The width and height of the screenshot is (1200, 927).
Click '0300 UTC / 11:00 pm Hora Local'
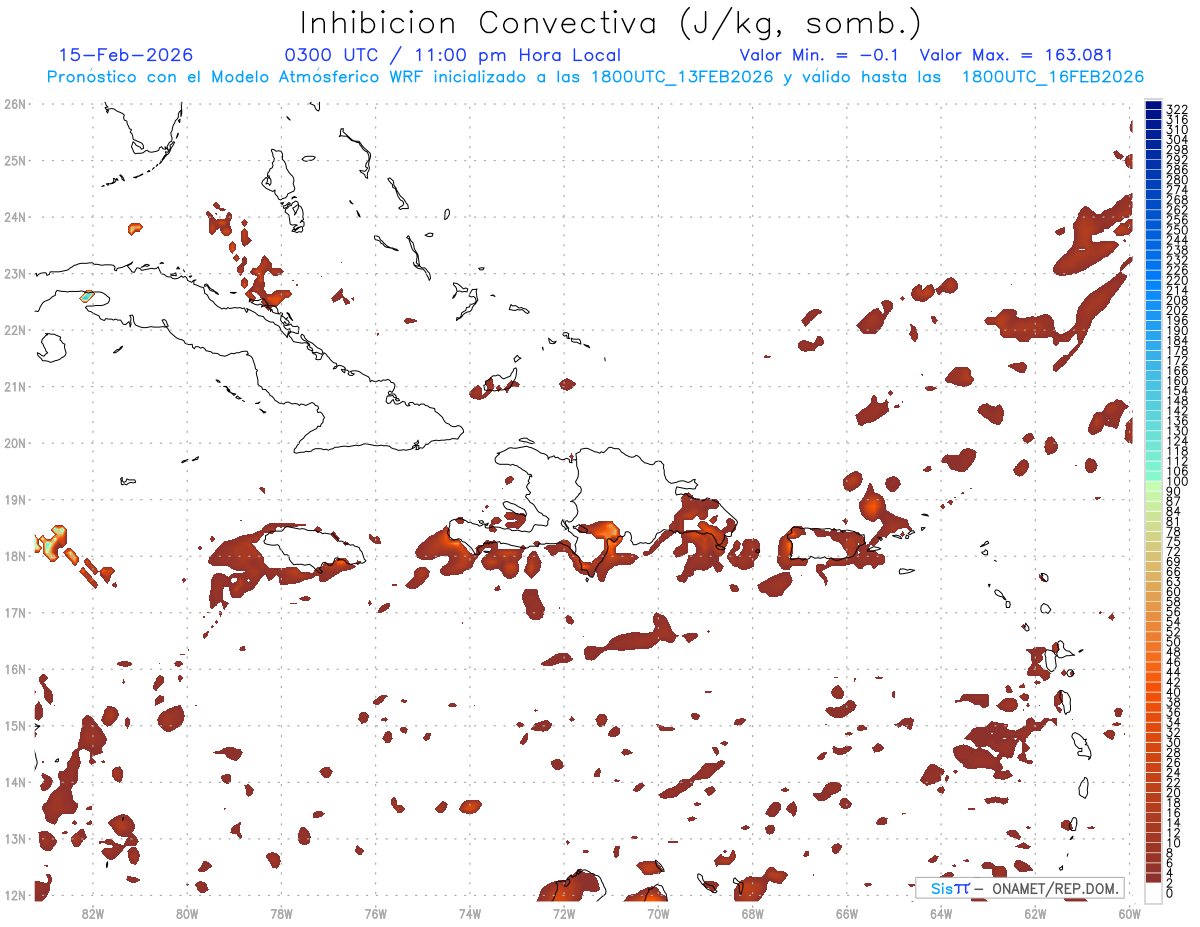[453, 55]
